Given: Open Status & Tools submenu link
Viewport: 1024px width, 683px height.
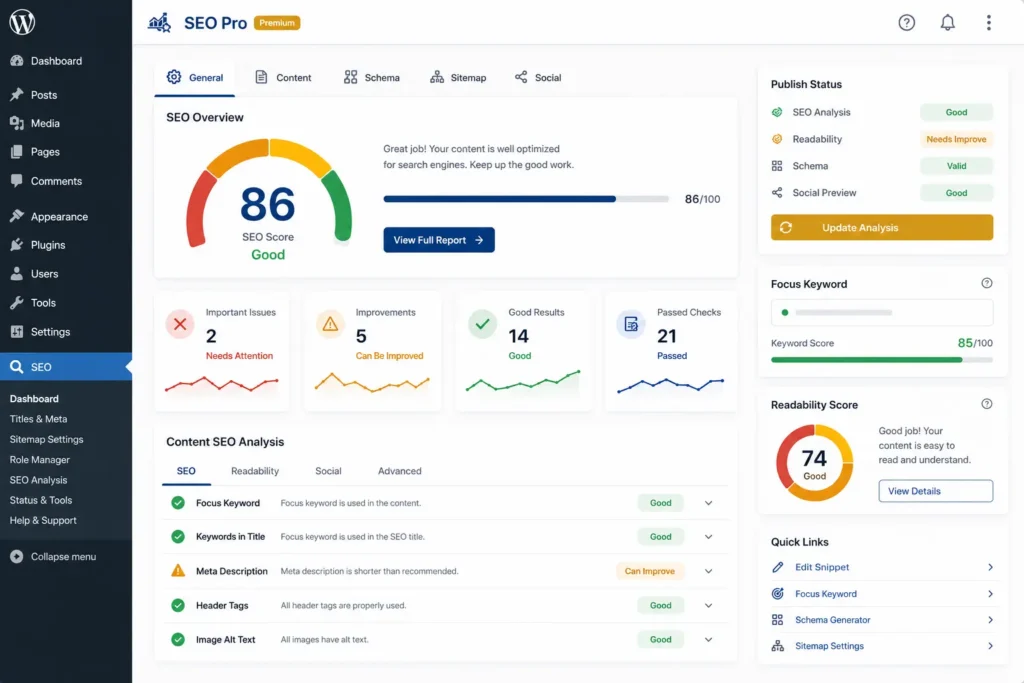Looking at the screenshot, I should 40,500.
